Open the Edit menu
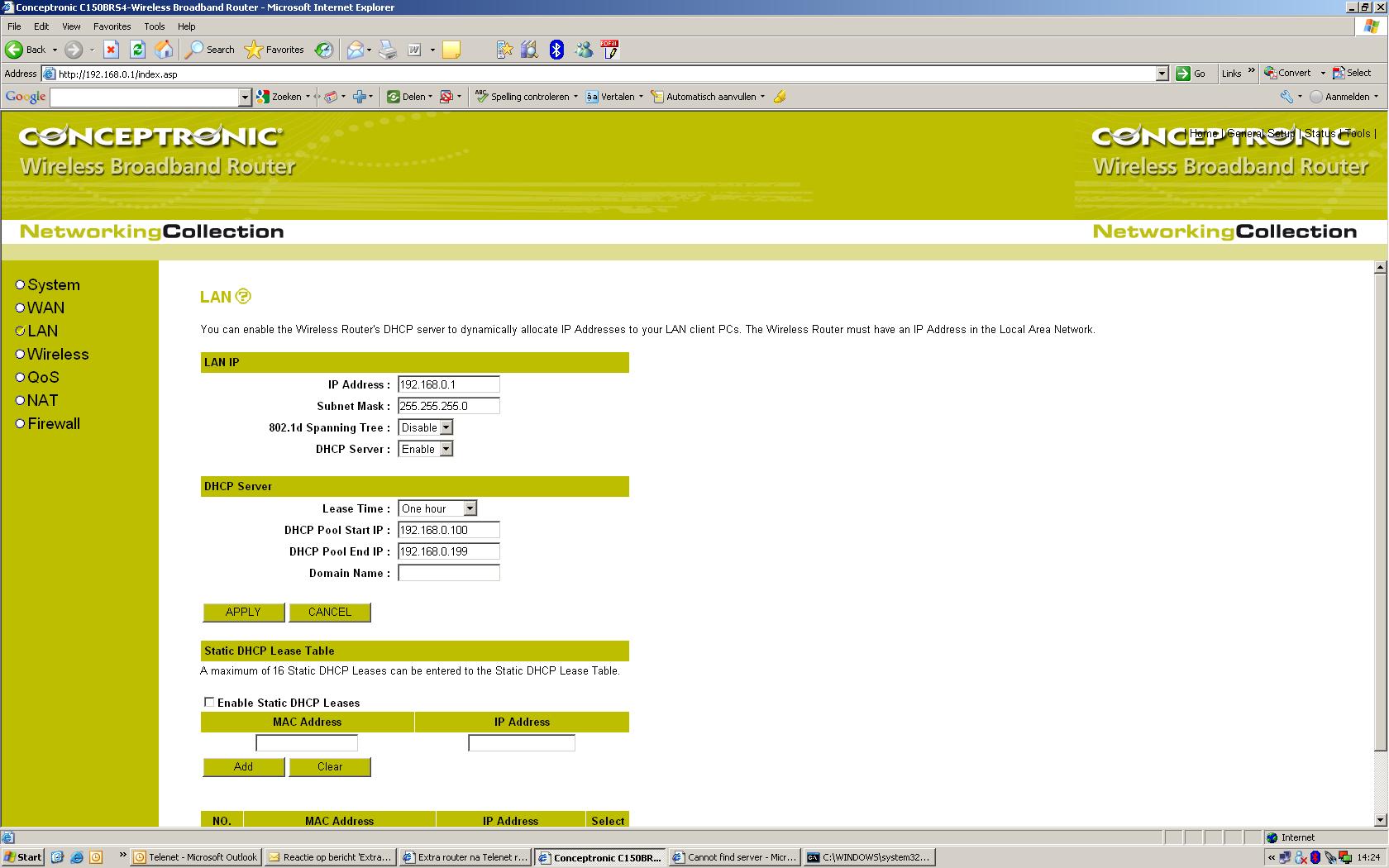This screenshot has height=868, width=1389. (41, 26)
